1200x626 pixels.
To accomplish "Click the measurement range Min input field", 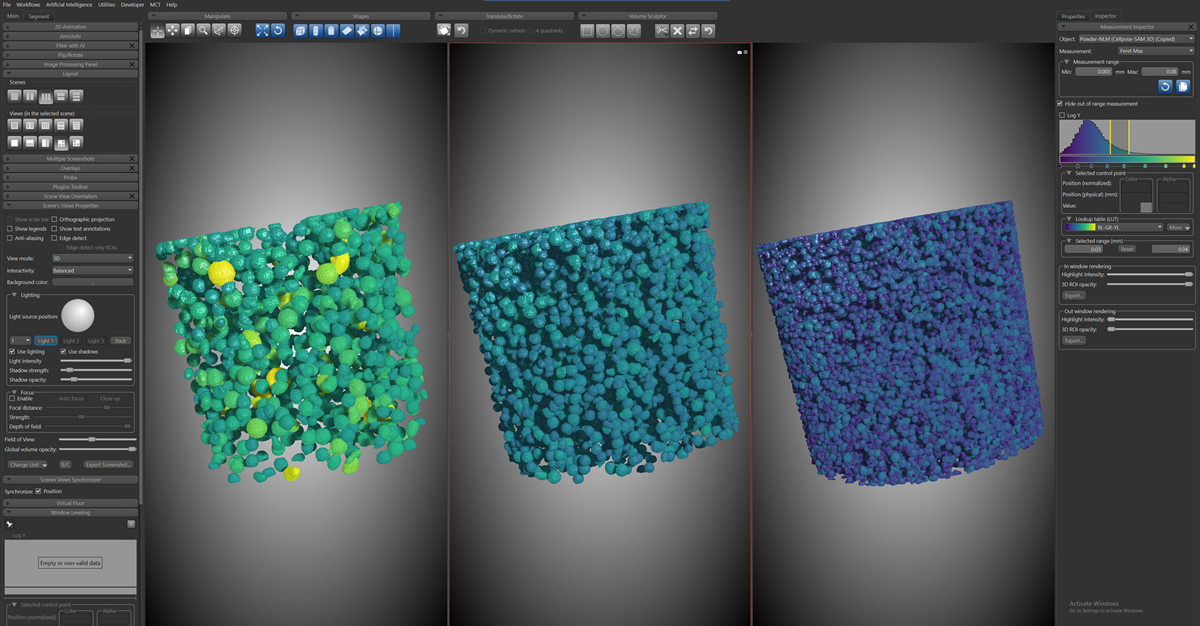I will pyautogui.click(x=1093, y=71).
